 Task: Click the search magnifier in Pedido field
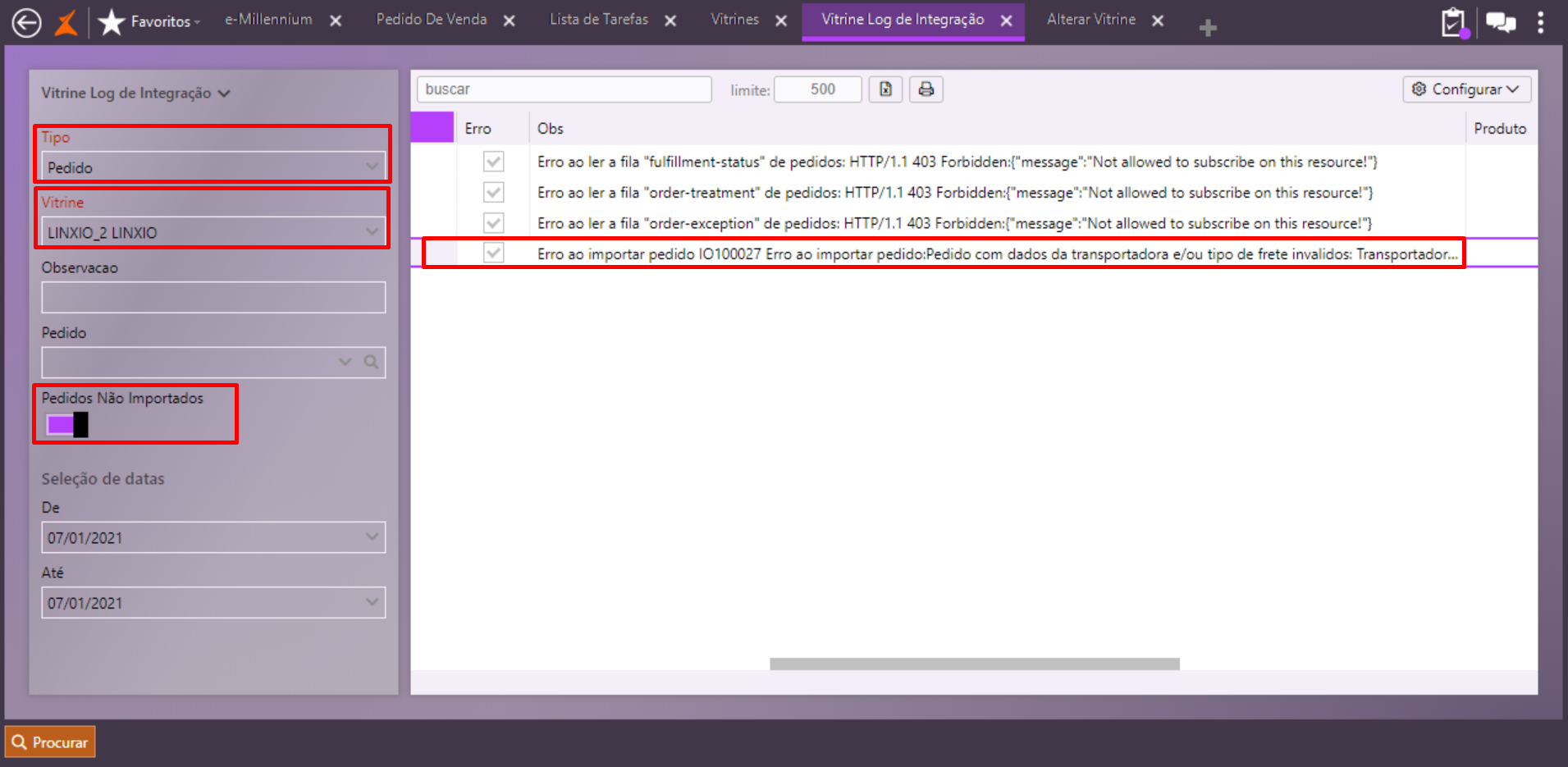click(x=372, y=362)
